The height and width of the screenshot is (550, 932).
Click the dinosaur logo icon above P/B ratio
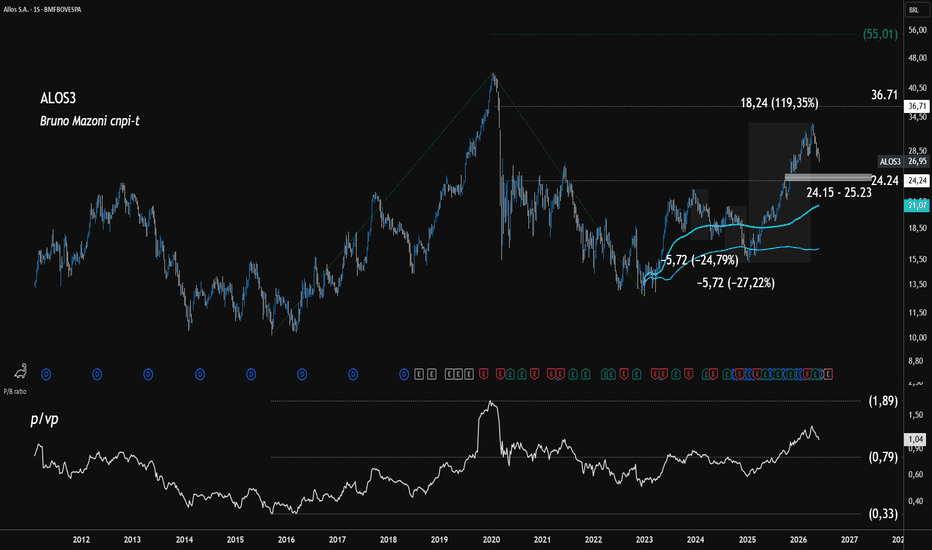click(x=21, y=370)
